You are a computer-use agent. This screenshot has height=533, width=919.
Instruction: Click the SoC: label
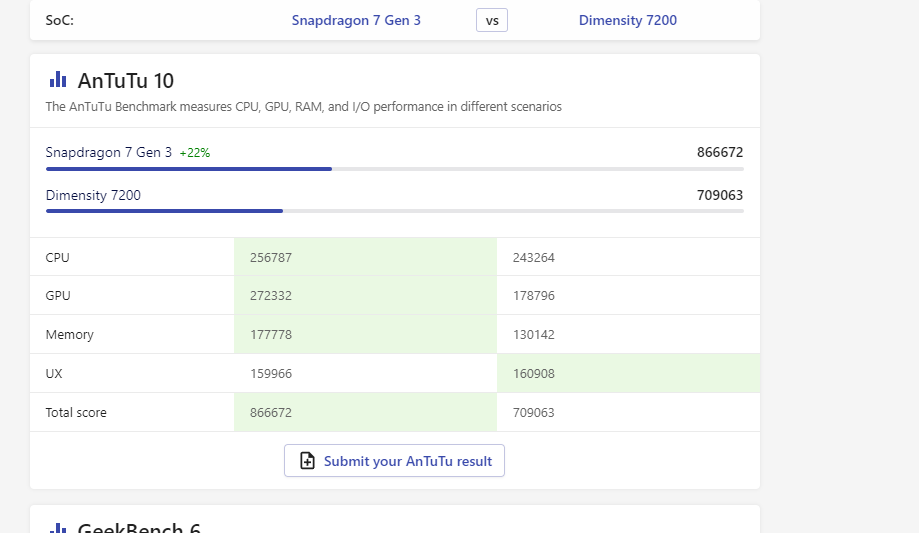60,21
